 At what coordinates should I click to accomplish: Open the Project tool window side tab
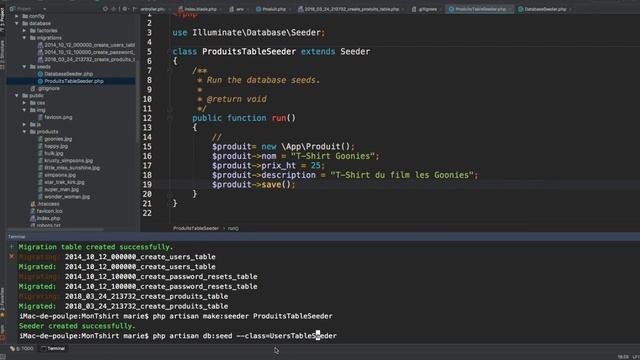2,20
